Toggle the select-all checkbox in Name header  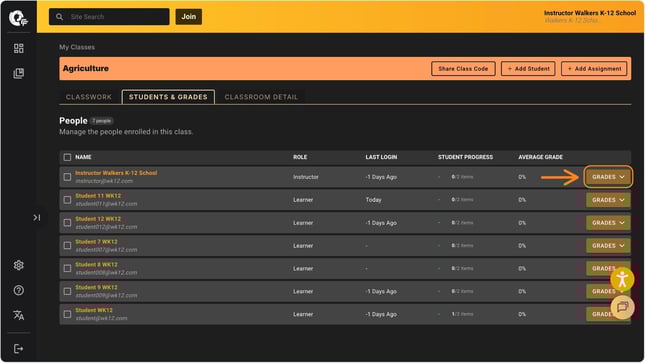(67, 157)
